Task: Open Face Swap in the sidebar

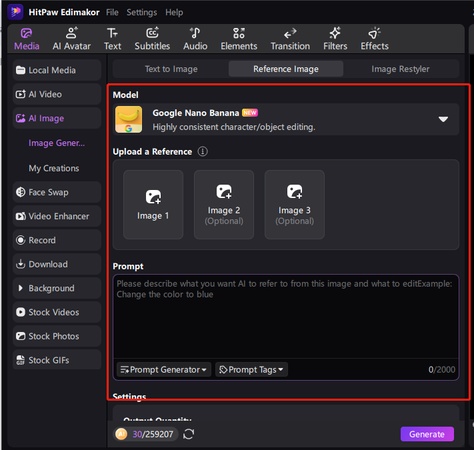Action: click(57, 192)
